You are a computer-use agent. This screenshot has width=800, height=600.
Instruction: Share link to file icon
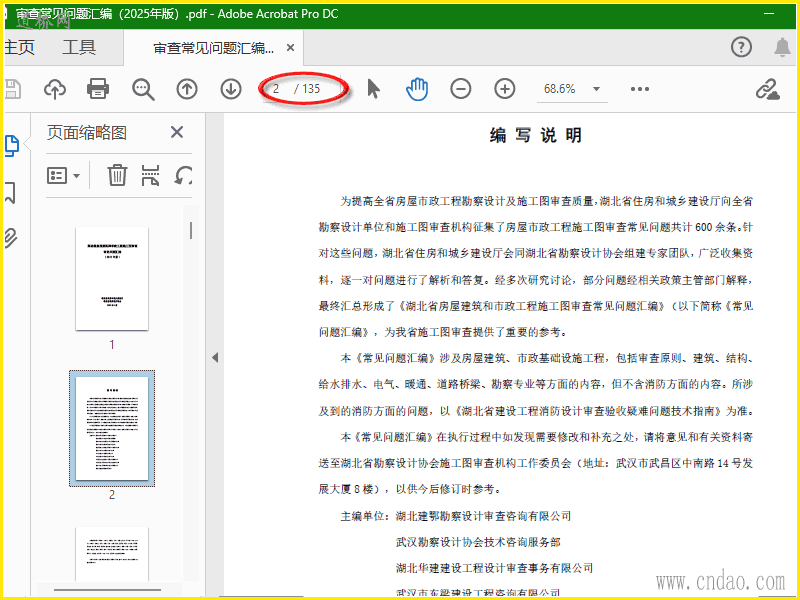[x=768, y=89]
